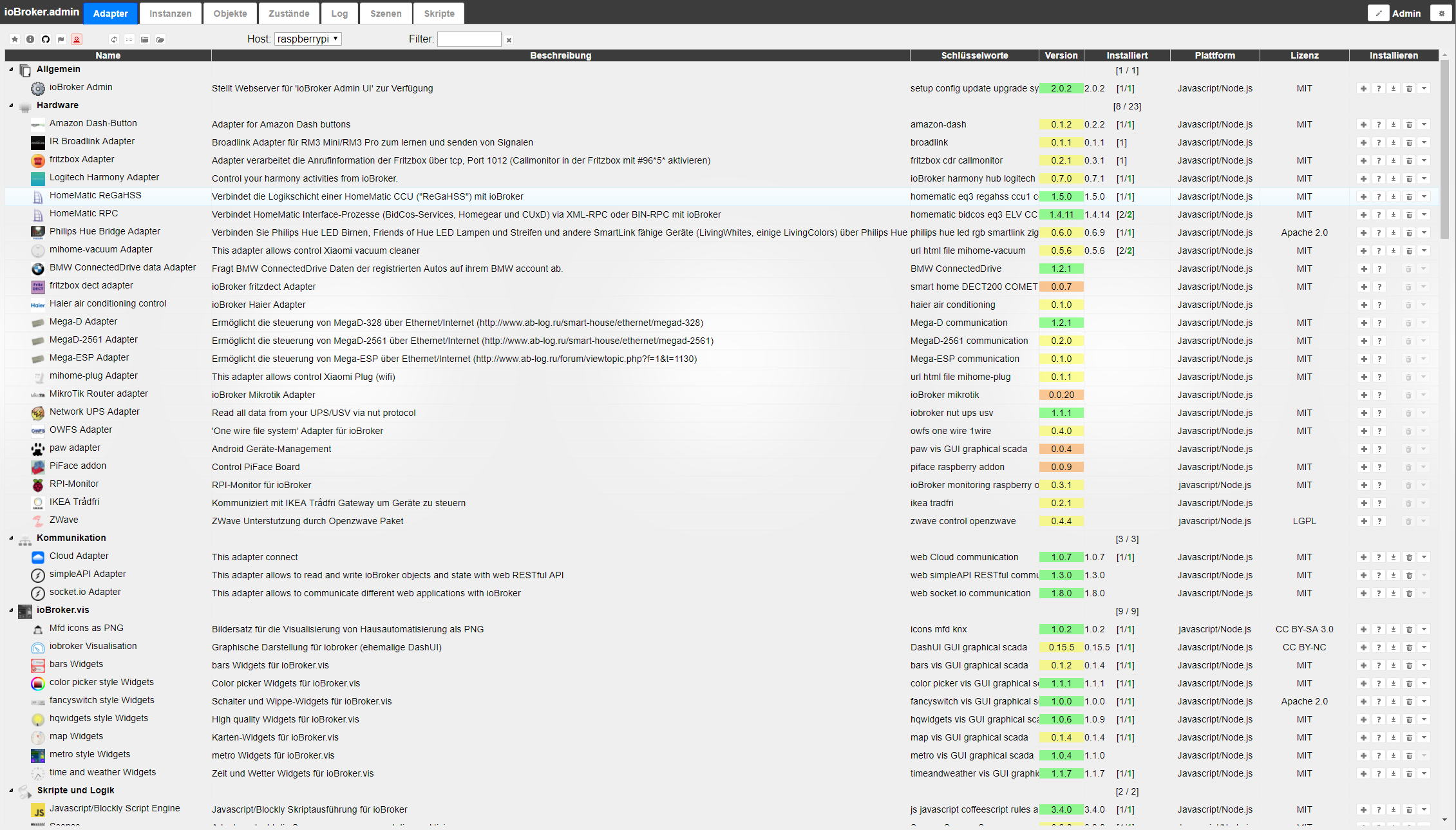Click the star favorites toolbar icon
The height and width of the screenshot is (830, 1456).
pos(15,39)
